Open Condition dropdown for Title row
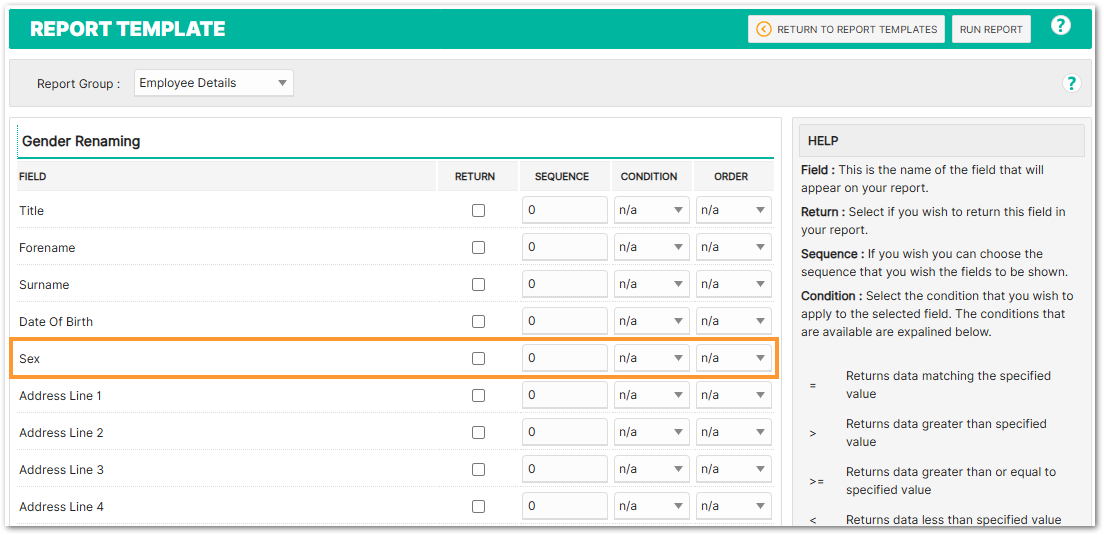Viewport: 1104px width, 535px height. click(x=651, y=211)
